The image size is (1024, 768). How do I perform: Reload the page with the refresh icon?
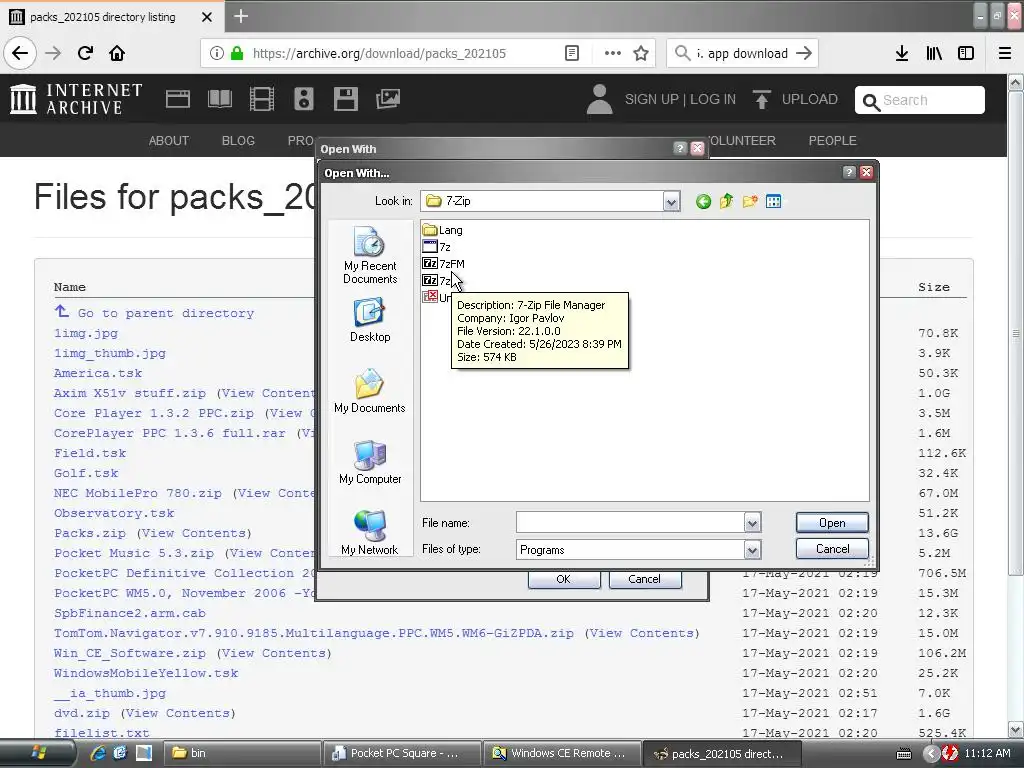[x=85, y=53]
